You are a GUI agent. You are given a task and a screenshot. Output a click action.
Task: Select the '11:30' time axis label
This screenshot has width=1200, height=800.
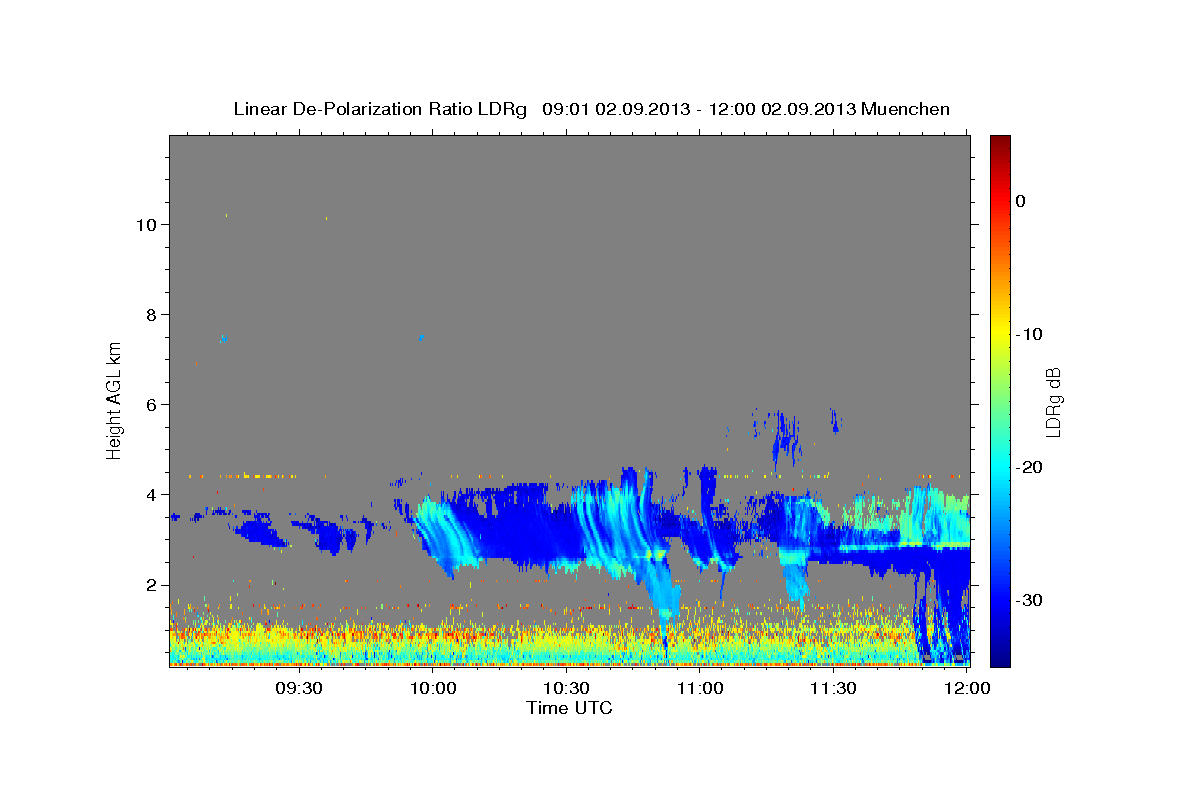coord(833,689)
